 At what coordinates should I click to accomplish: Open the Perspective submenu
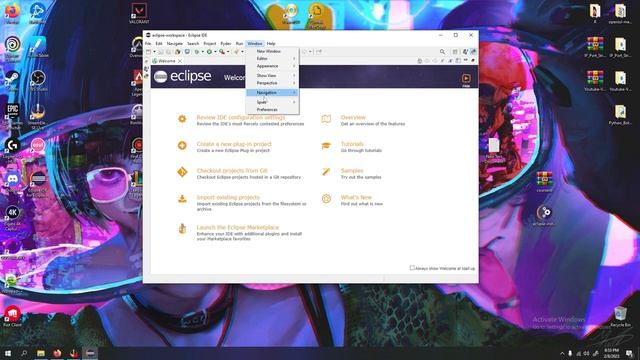(x=272, y=83)
